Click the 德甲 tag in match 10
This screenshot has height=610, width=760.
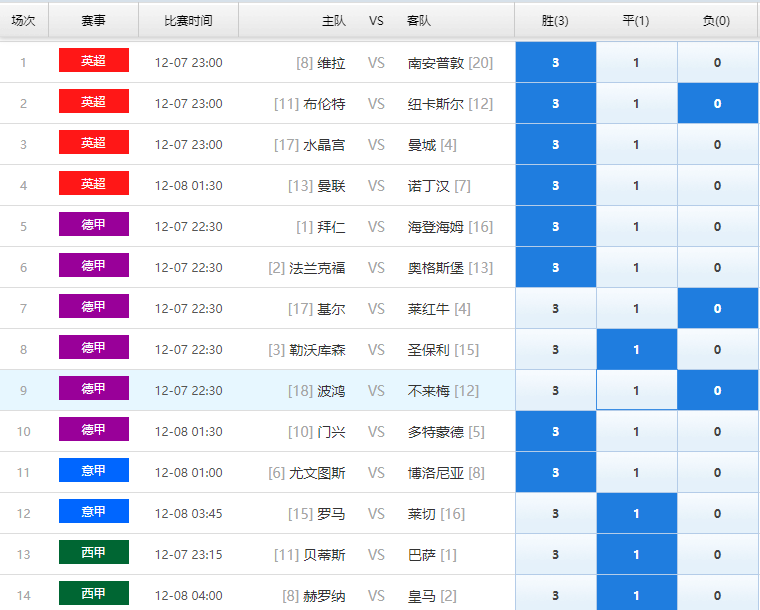click(94, 429)
